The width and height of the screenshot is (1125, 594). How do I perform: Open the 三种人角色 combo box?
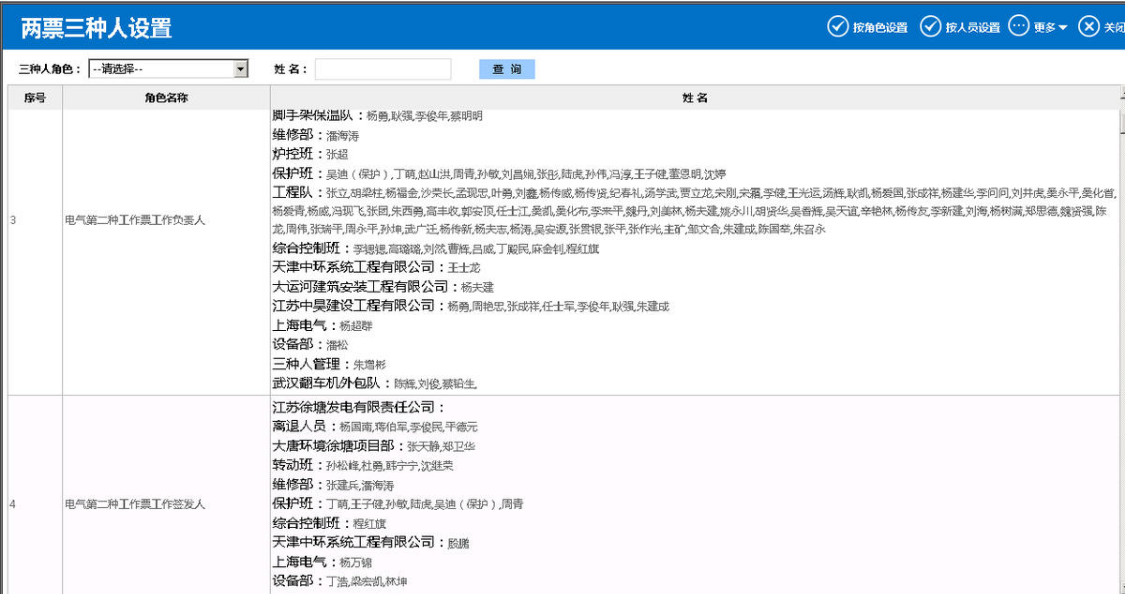click(168, 69)
